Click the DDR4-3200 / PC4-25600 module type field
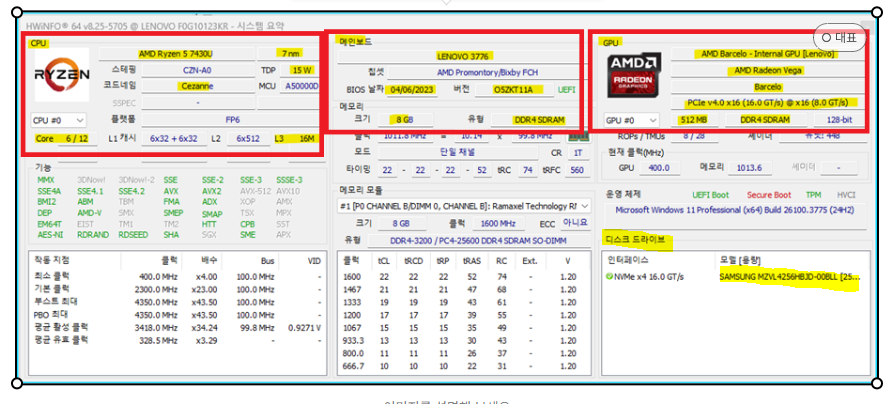Viewport: 890px width, 404px height. (x=478, y=240)
